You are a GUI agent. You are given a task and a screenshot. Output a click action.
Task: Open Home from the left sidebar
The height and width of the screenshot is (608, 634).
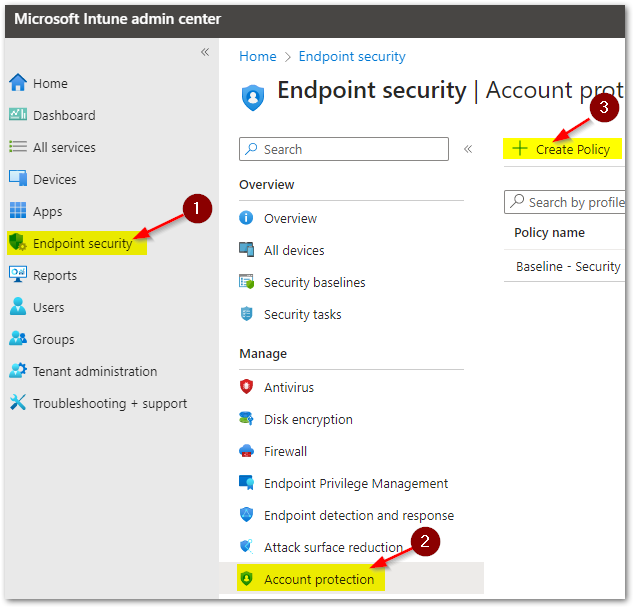(50, 83)
